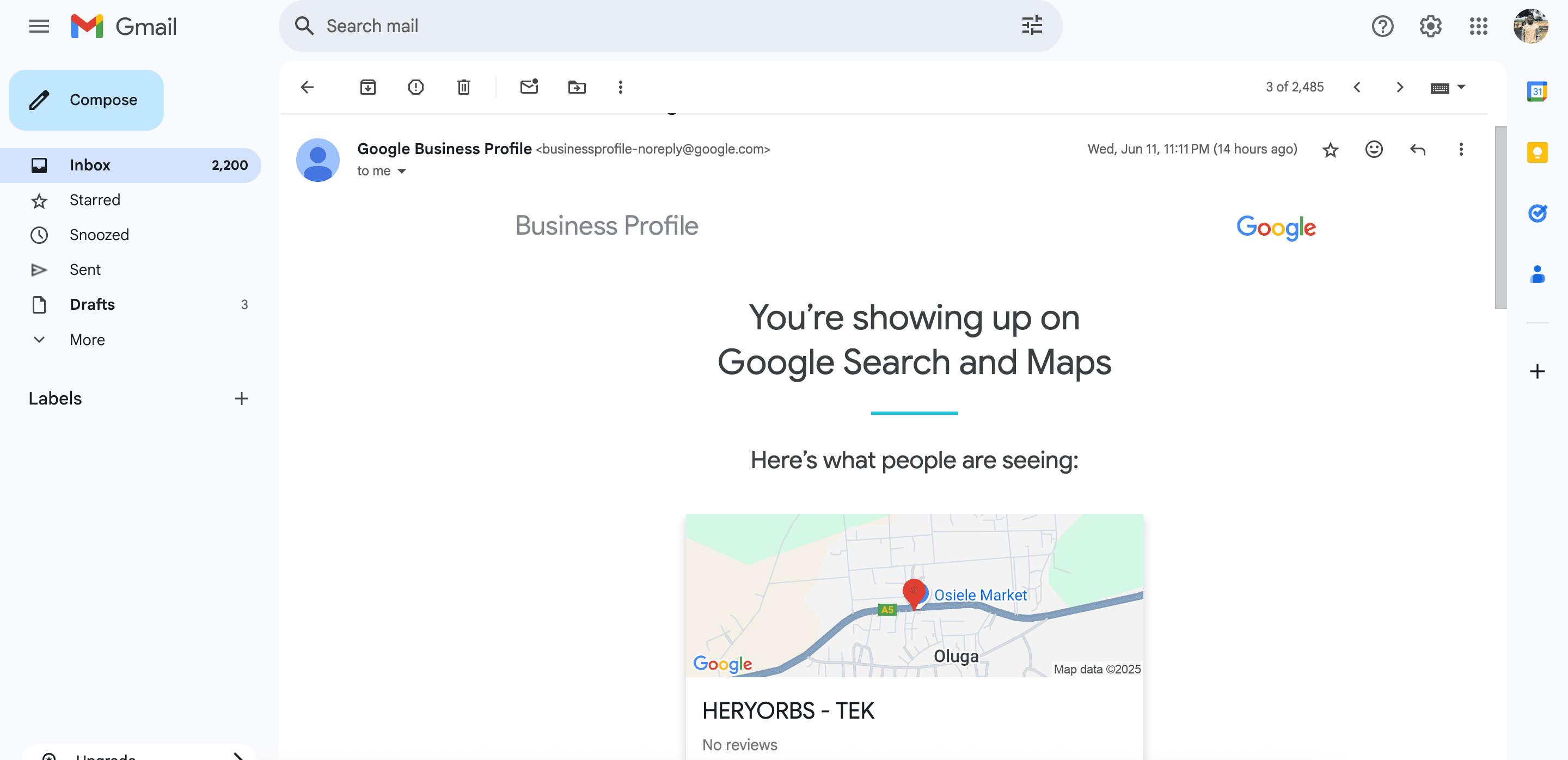
Task: Show details arrow next to 'to me'
Action: pyautogui.click(x=402, y=171)
